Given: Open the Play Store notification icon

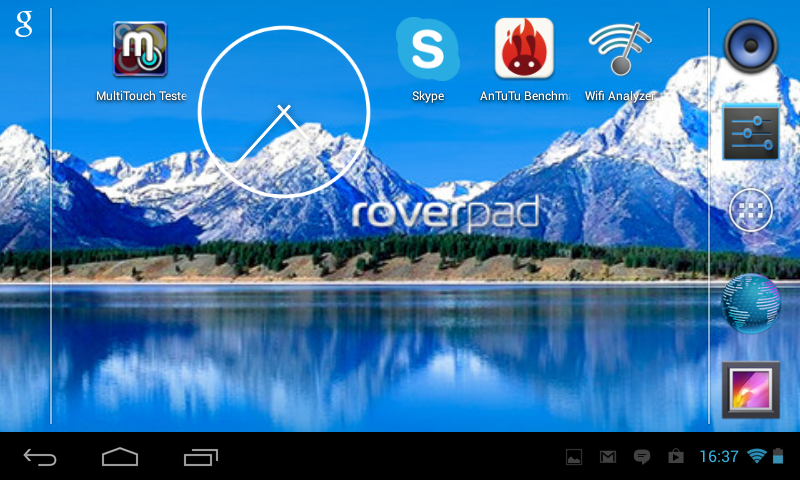Looking at the screenshot, I should (676, 456).
